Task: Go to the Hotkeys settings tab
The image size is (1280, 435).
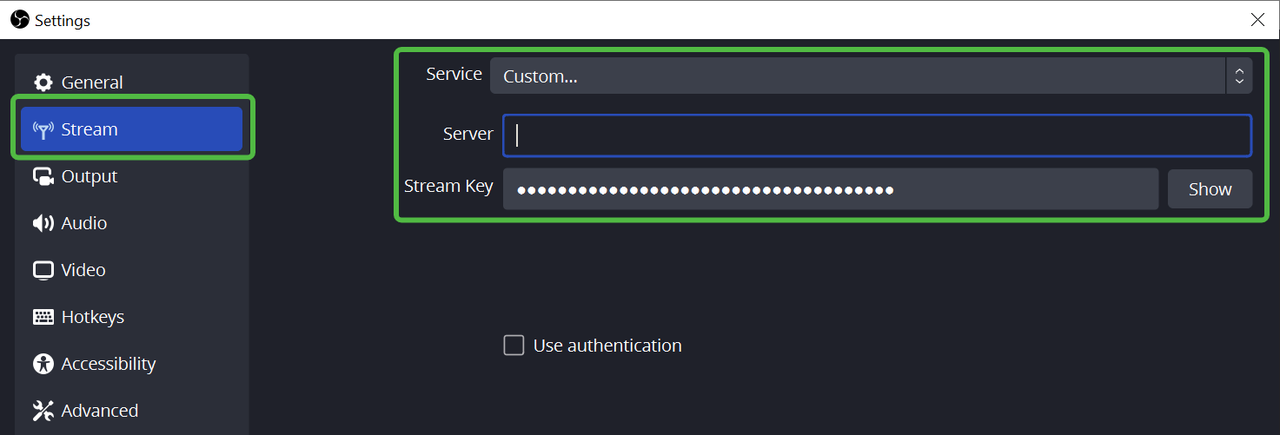Action: tap(92, 317)
